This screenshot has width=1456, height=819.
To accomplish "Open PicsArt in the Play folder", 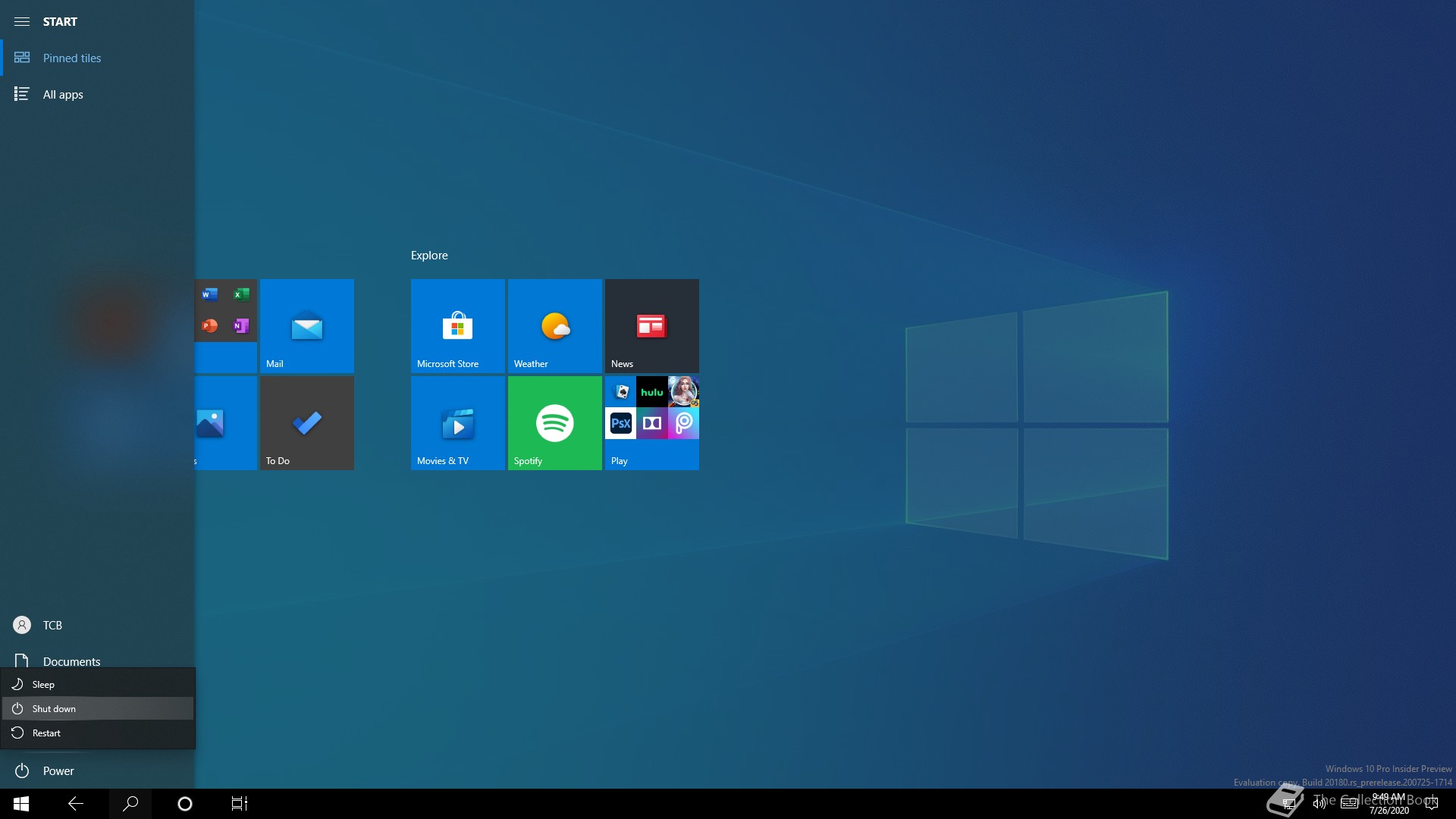I will [683, 423].
